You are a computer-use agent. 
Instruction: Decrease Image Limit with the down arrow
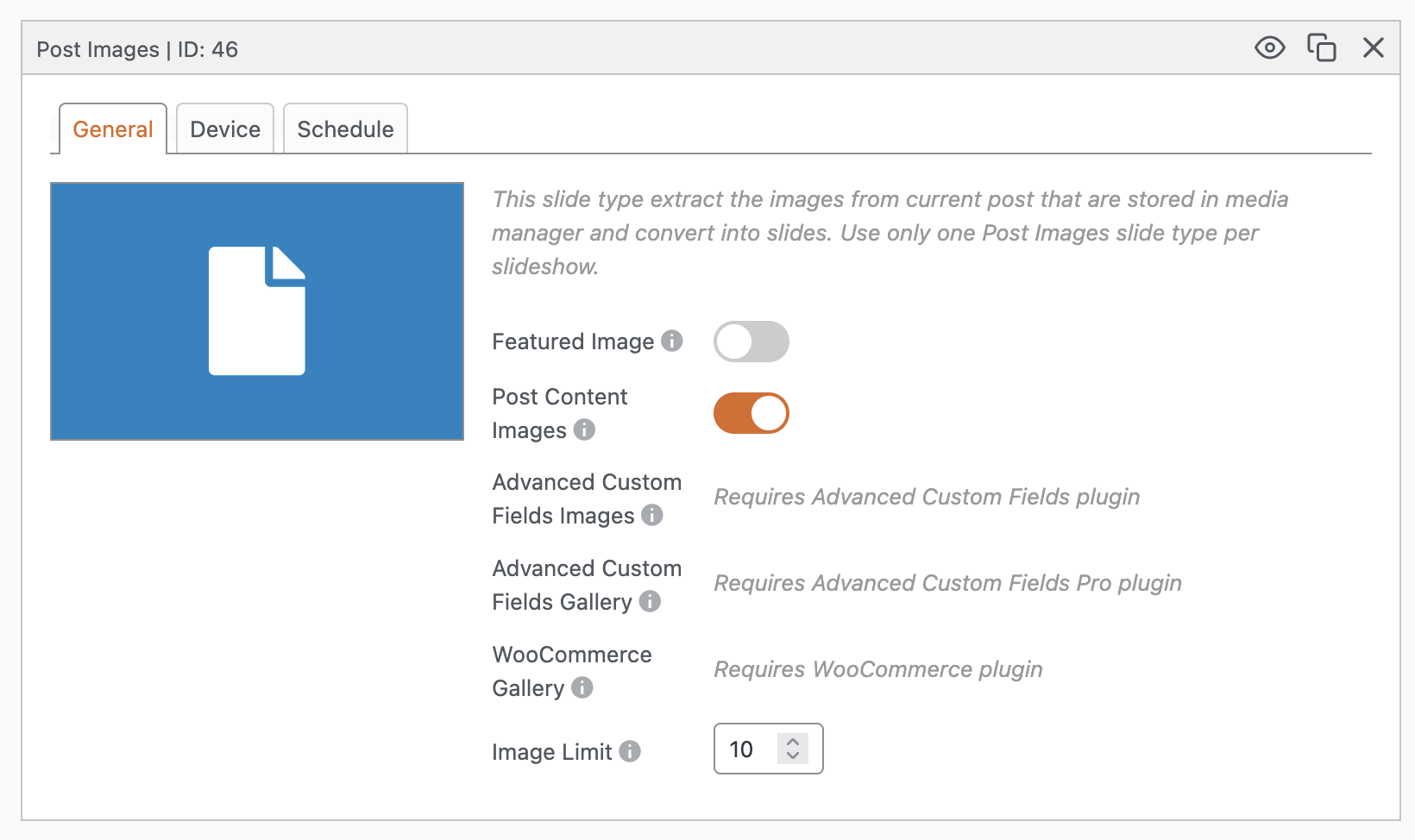[x=793, y=756]
